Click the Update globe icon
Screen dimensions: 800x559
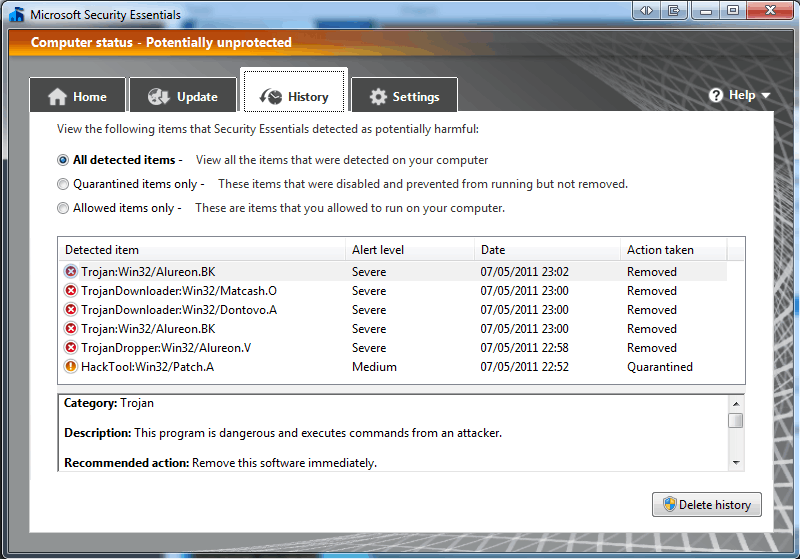pyautogui.click(x=158, y=96)
